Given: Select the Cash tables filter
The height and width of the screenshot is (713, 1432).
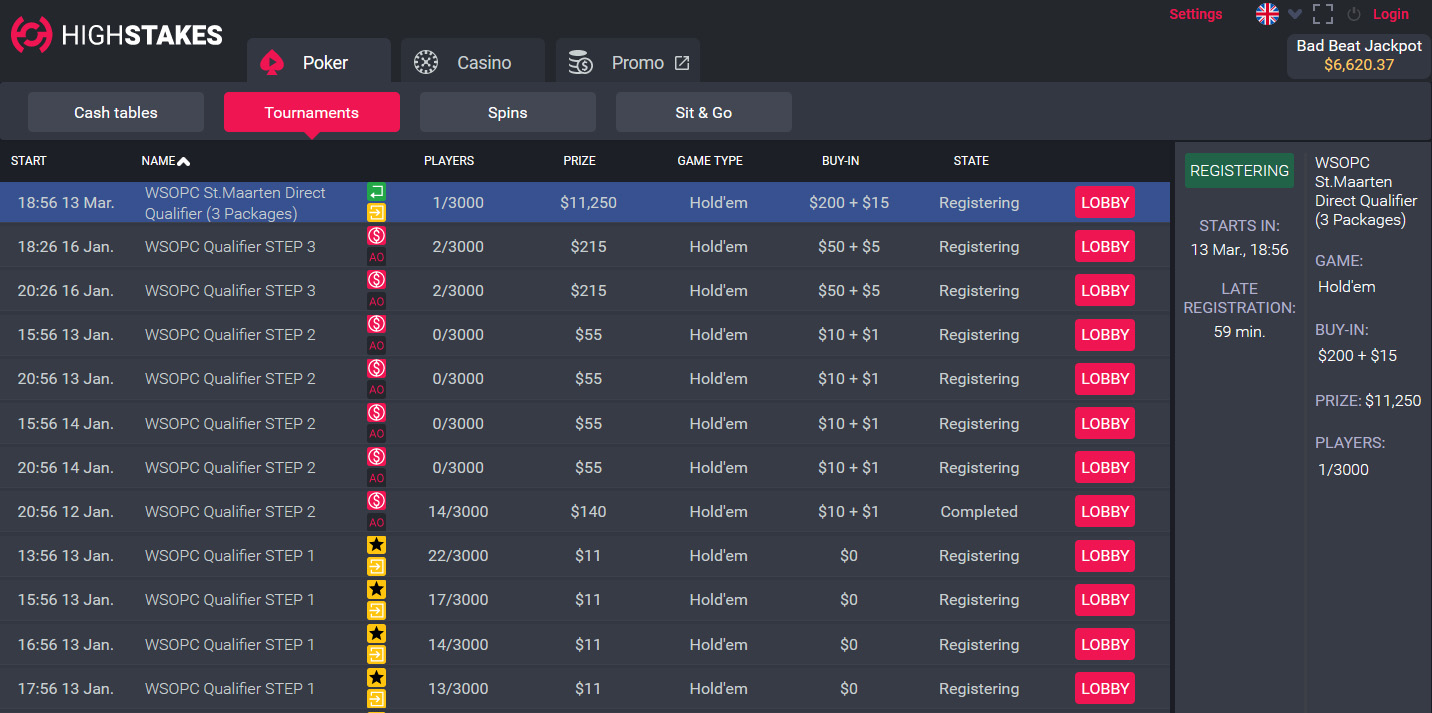Looking at the screenshot, I should pyautogui.click(x=116, y=113).
